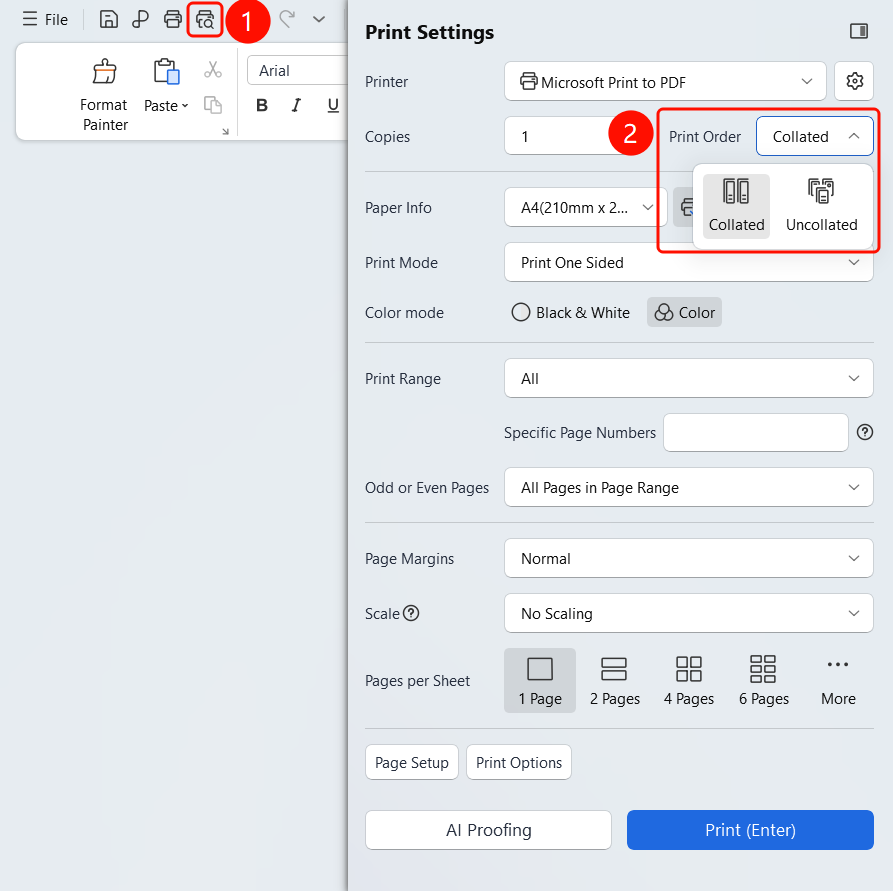893x891 pixels.
Task: Click the Paste button
Action: (166, 85)
